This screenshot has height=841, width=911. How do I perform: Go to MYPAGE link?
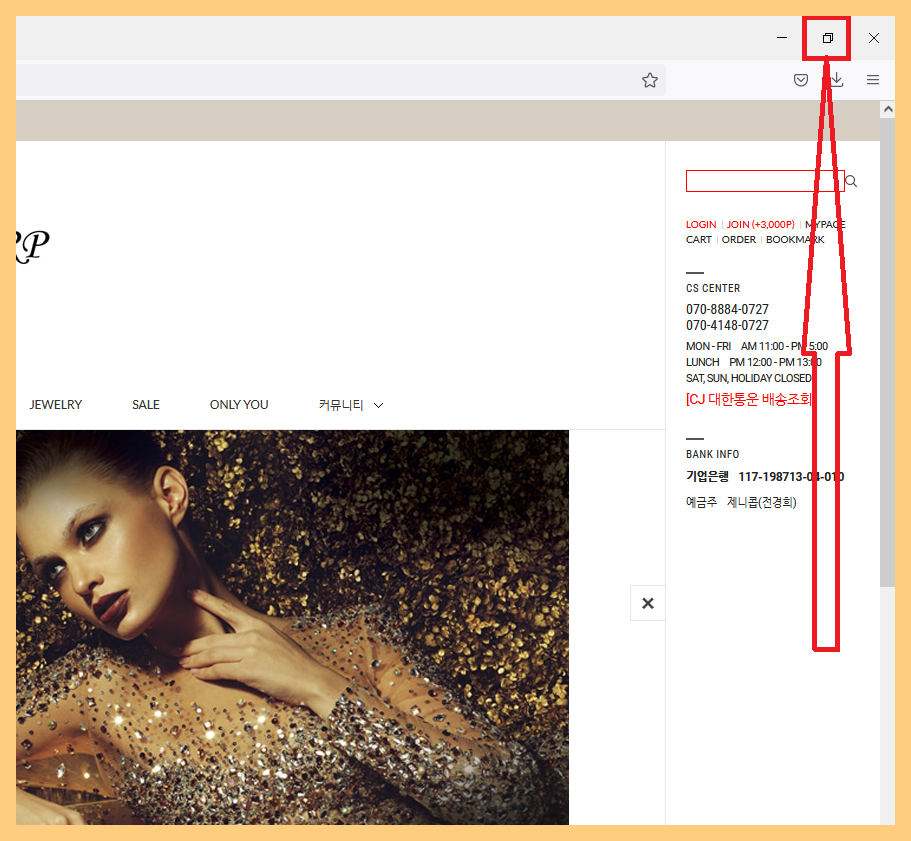coord(825,225)
